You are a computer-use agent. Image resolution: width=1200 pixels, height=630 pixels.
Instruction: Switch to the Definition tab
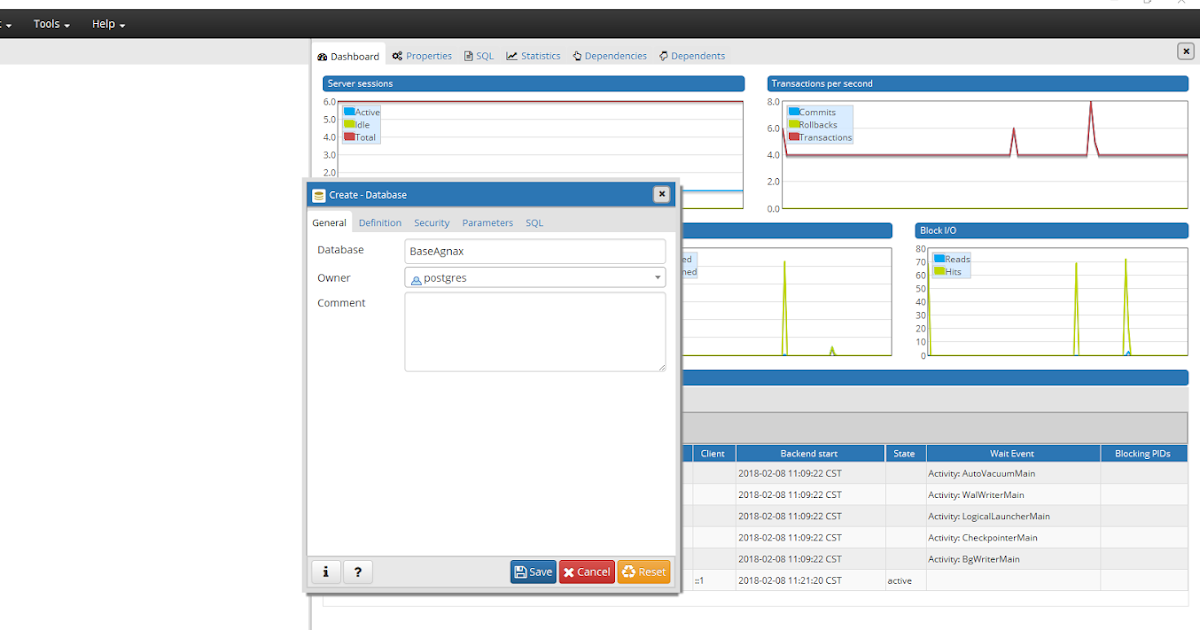[379, 222]
